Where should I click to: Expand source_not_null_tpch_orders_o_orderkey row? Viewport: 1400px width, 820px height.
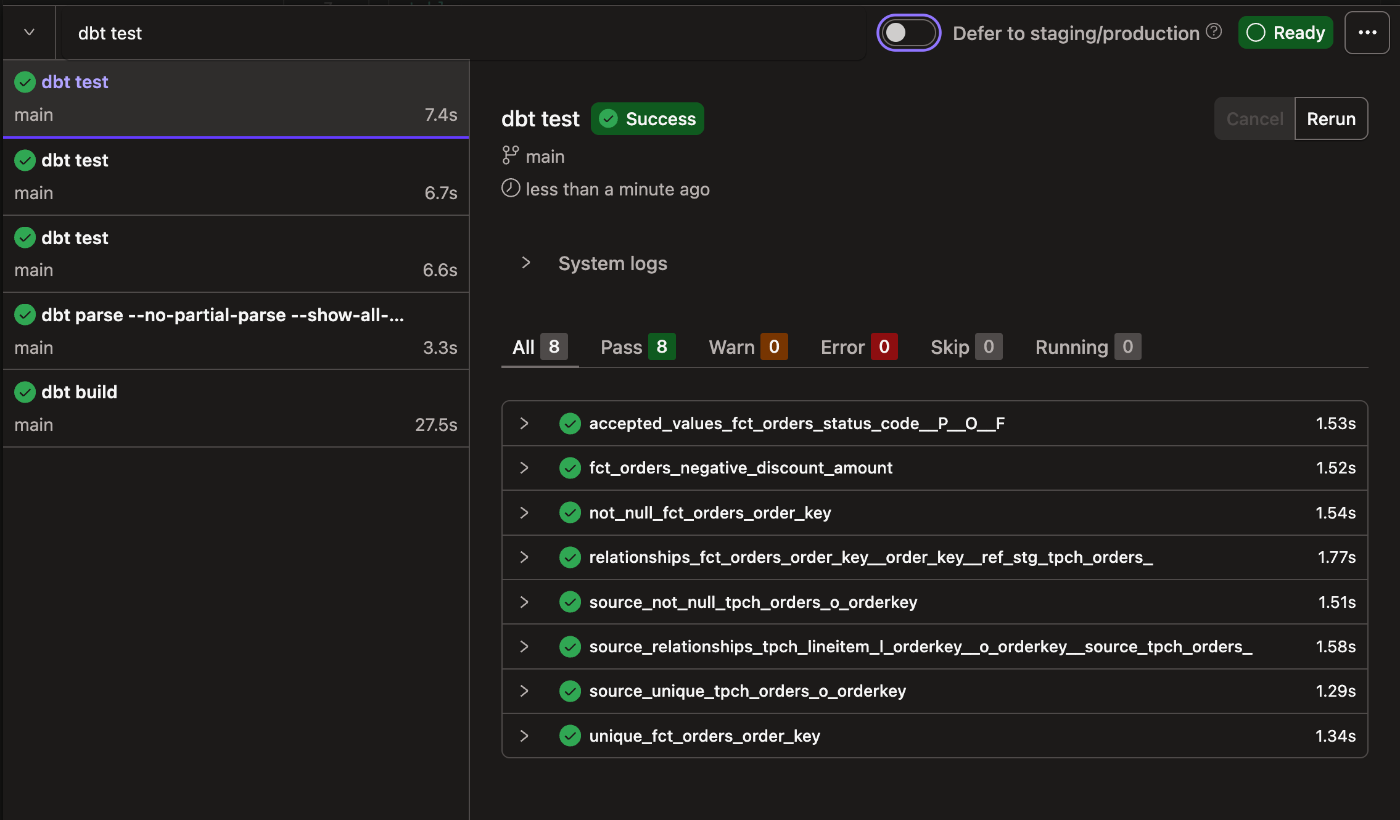coord(524,602)
